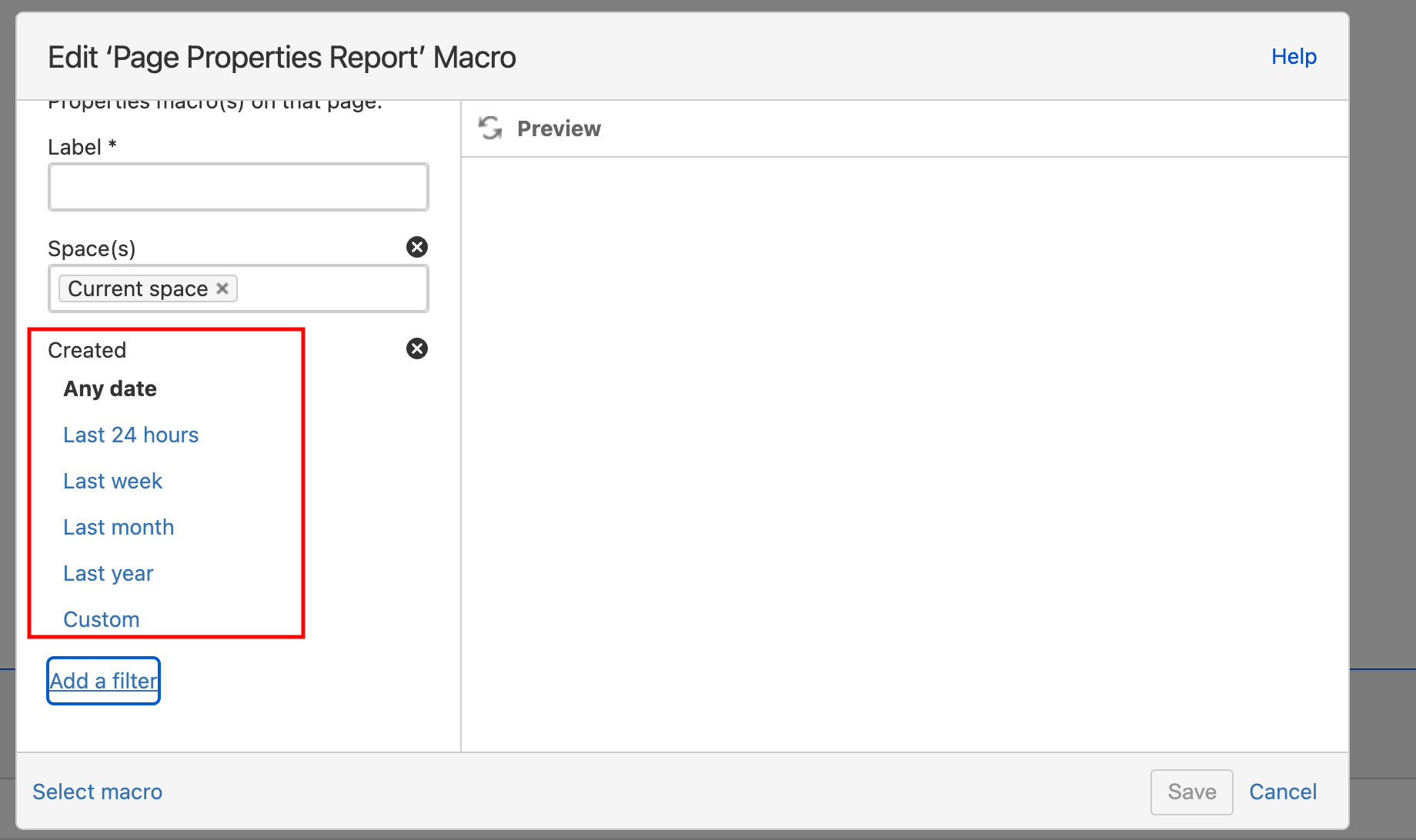Click the Space(s) input field
The height and width of the screenshot is (840, 1416).
tap(331, 288)
